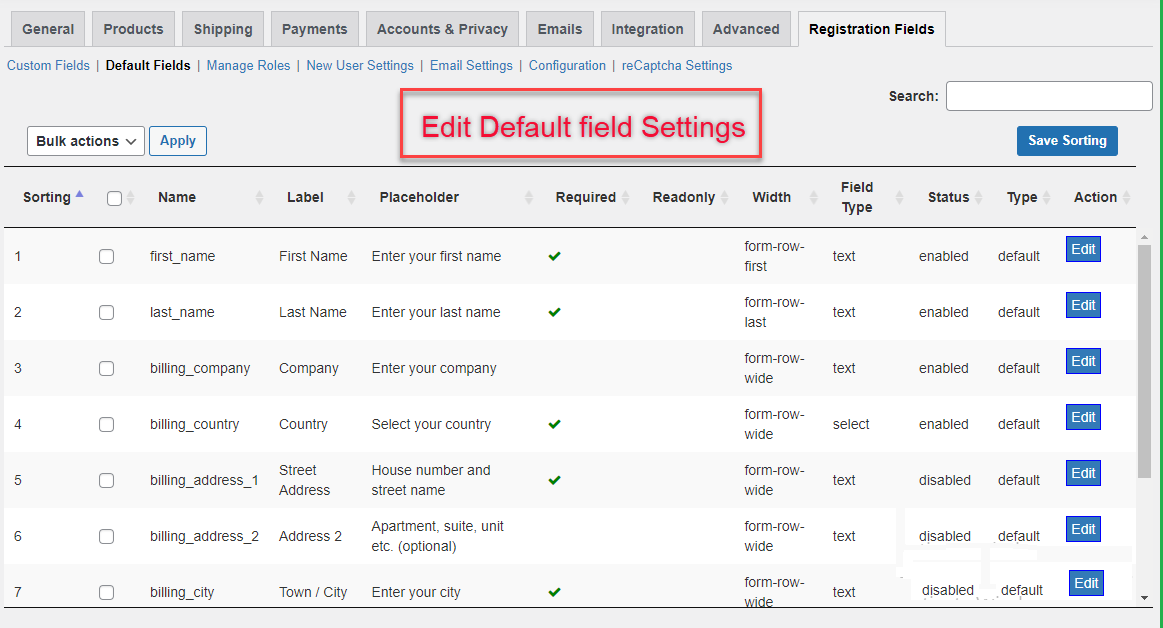1163x628 pixels.
Task: Sort table by Sorting column arrow
Action: 80,195
